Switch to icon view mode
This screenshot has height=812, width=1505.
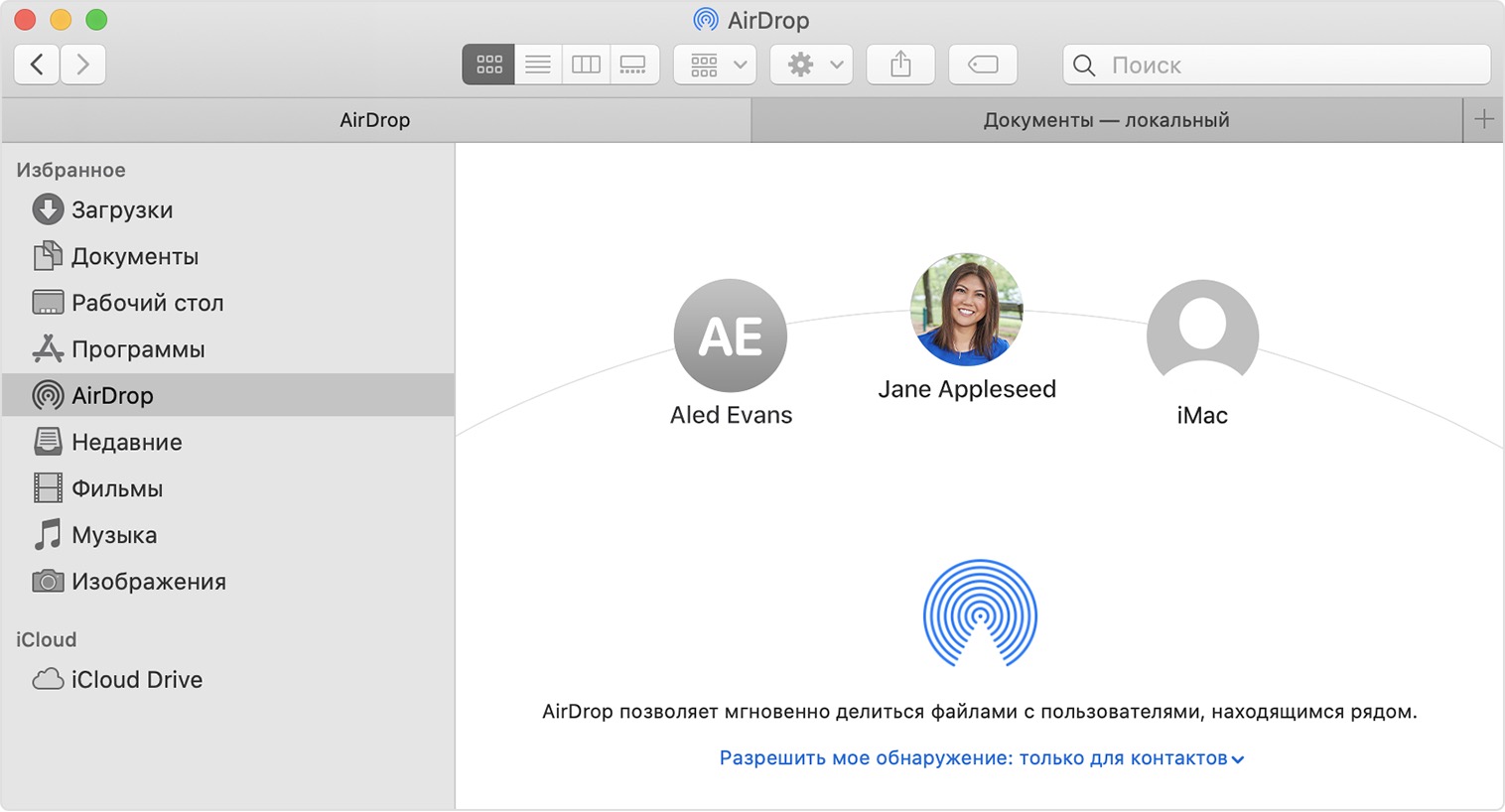click(x=488, y=65)
